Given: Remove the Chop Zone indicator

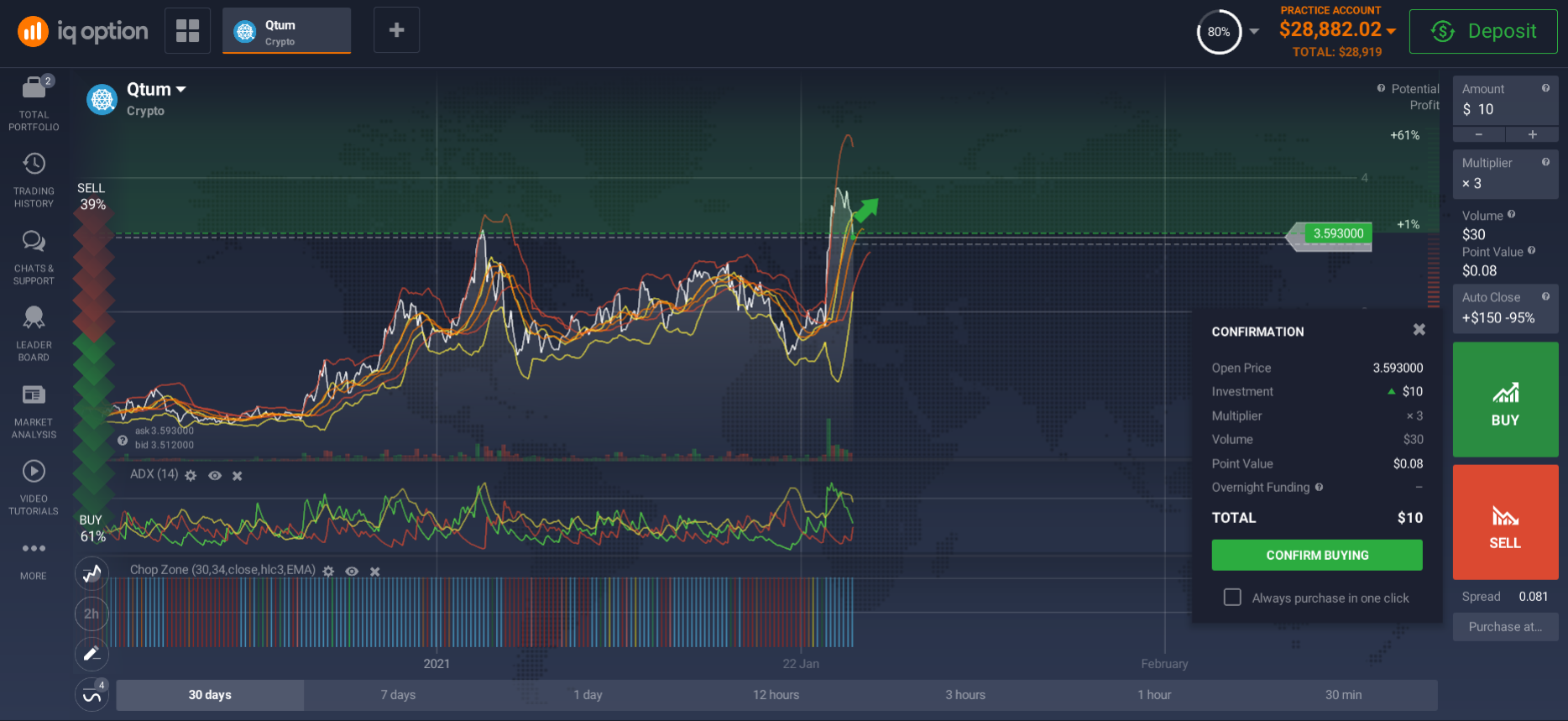Looking at the screenshot, I should click(x=375, y=572).
